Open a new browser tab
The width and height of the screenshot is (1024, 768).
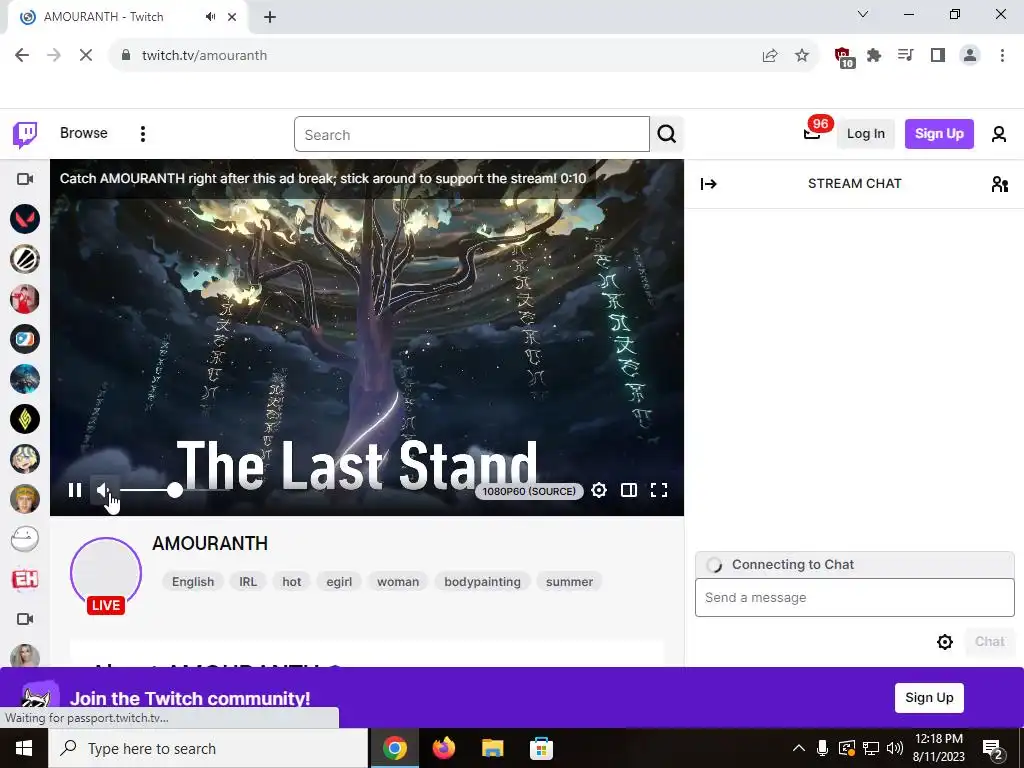point(270,17)
